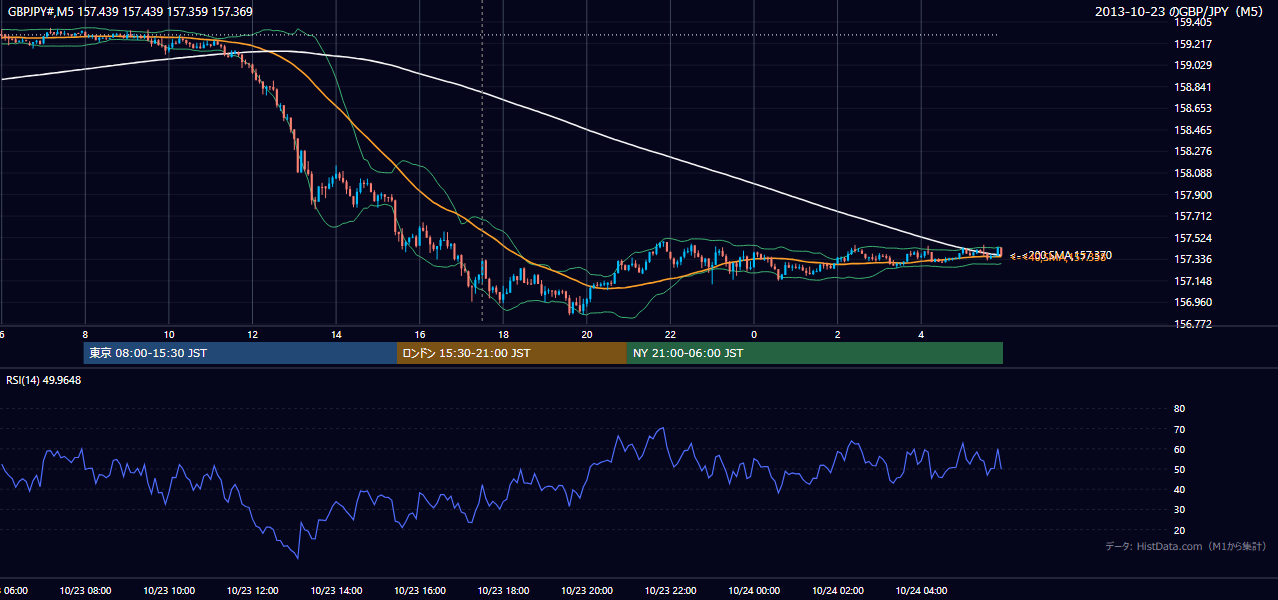Click the 10/23 18:00 time label

[x=503, y=591]
